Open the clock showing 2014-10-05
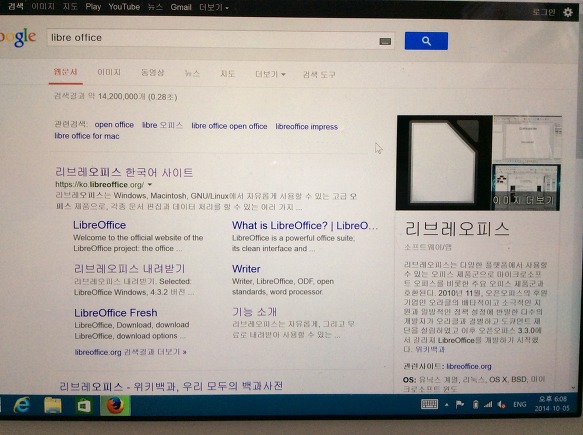Viewport: 583px width, 435px height. click(x=552, y=404)
